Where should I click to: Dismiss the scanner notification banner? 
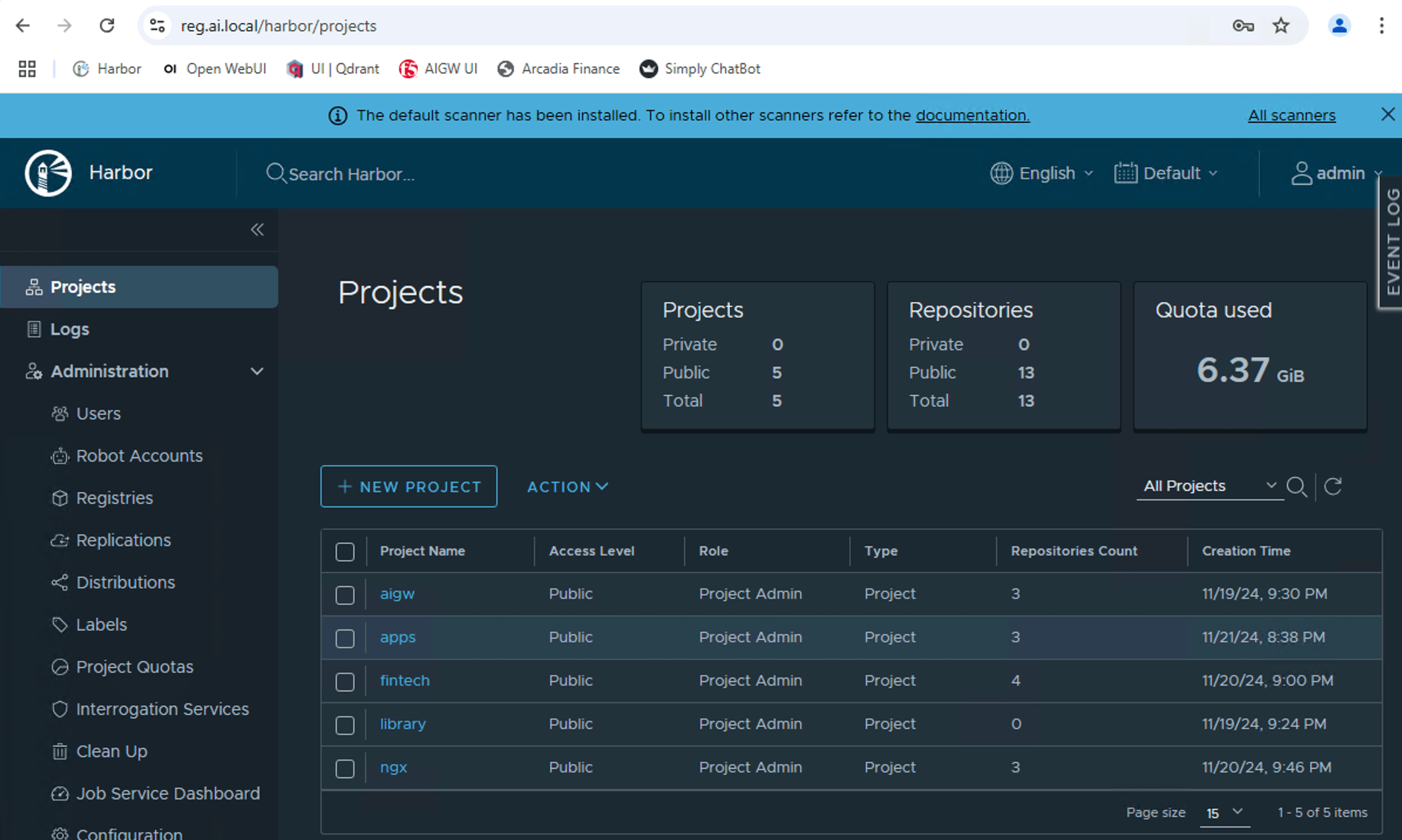coord(1387,114)
